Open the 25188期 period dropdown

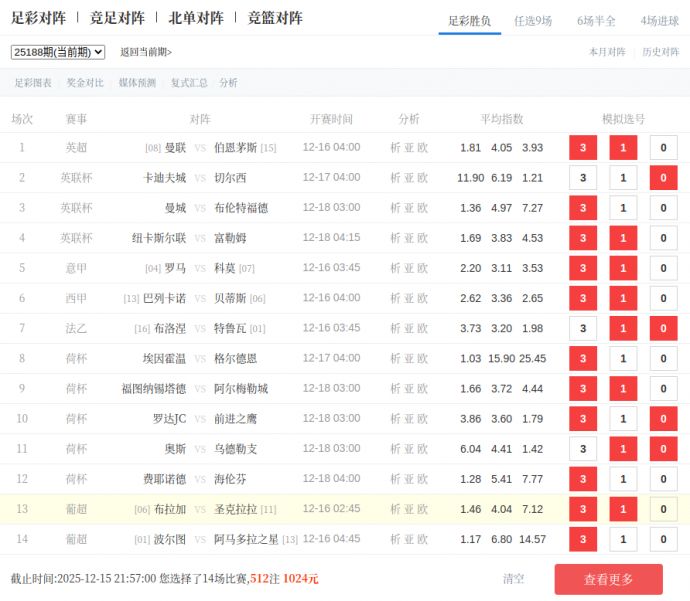(57, 52)
